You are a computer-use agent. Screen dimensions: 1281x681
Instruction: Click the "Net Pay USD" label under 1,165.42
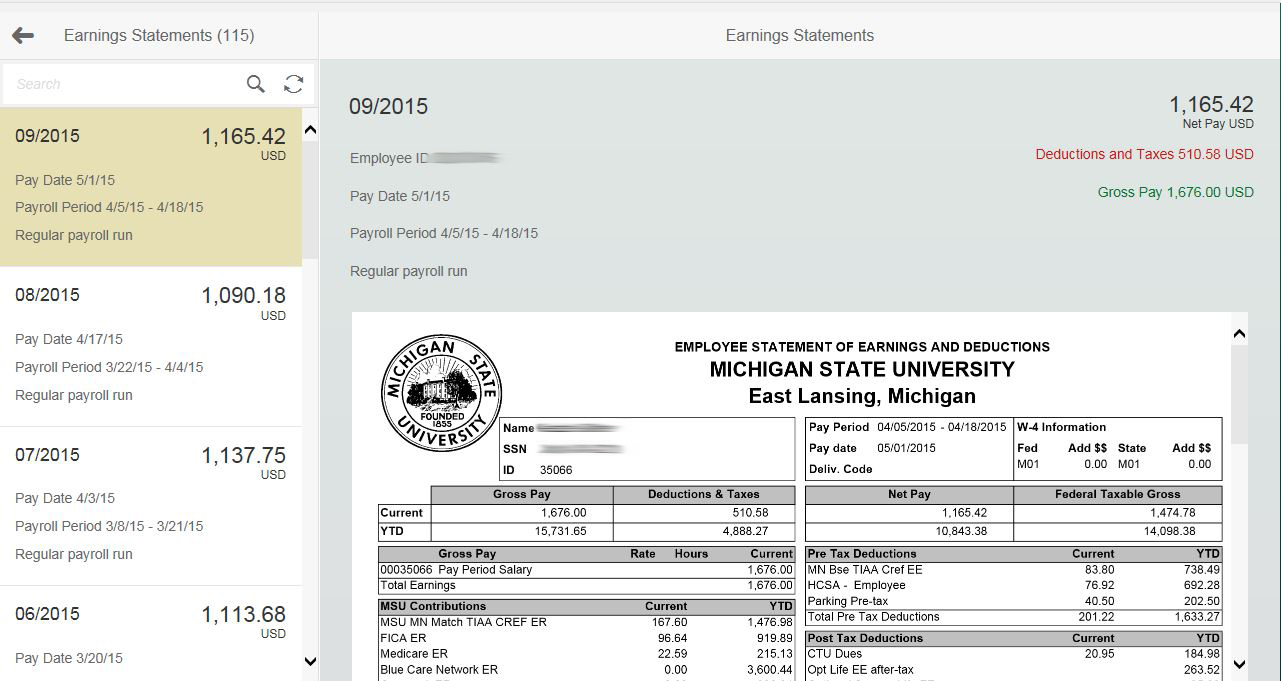1218,124
